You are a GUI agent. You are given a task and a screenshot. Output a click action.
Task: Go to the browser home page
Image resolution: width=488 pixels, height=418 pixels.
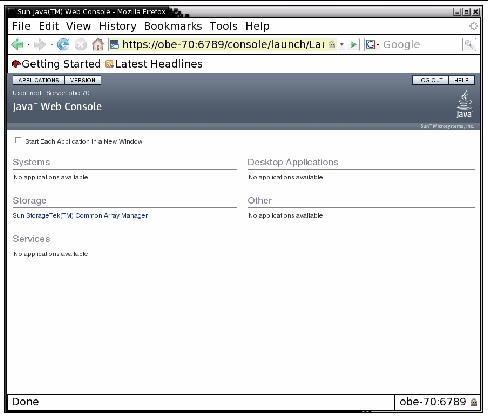pos(98,44)
